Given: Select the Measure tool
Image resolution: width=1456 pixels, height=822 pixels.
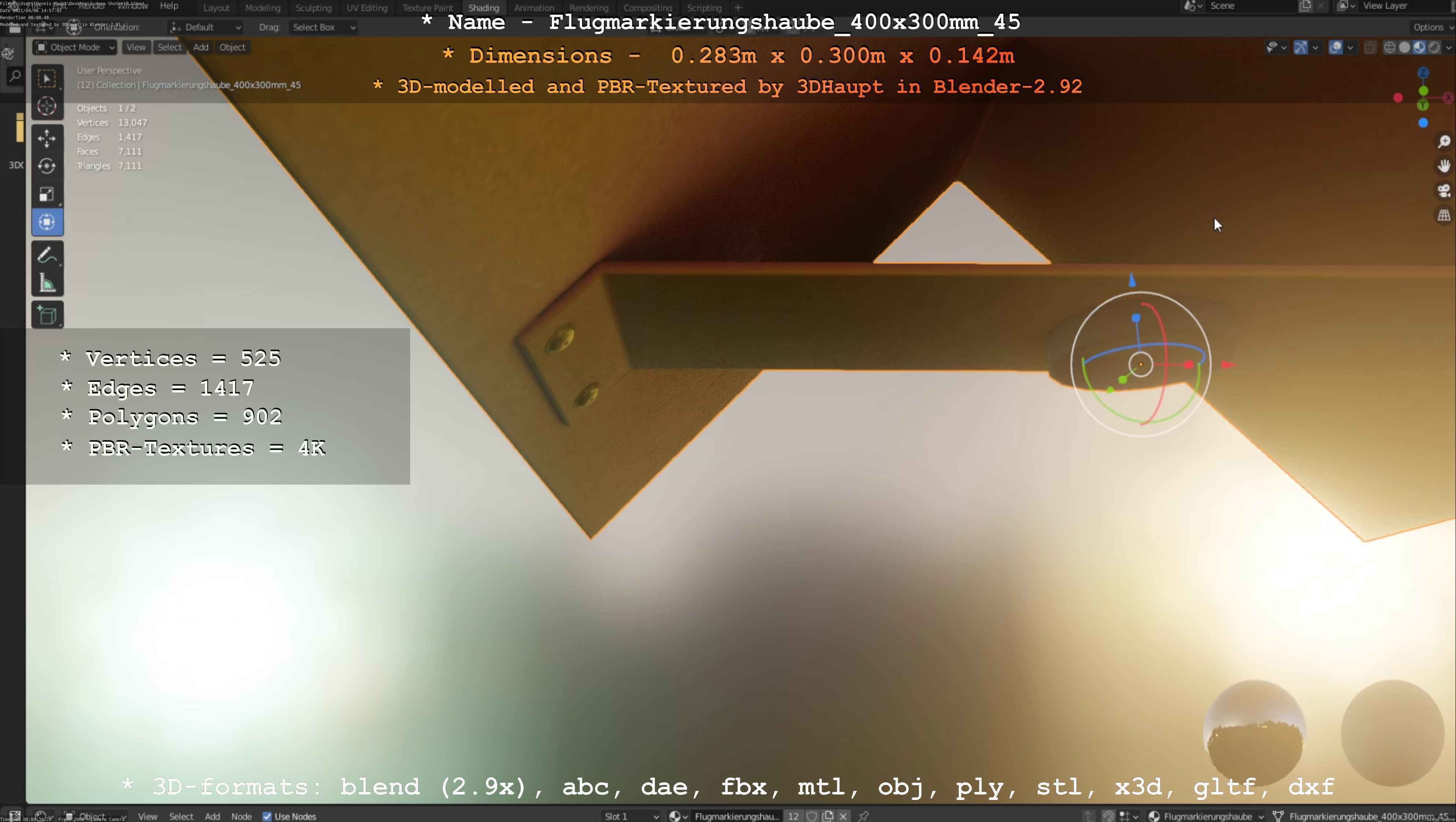Looking at the screenshot, I should [x=47, y=283].
